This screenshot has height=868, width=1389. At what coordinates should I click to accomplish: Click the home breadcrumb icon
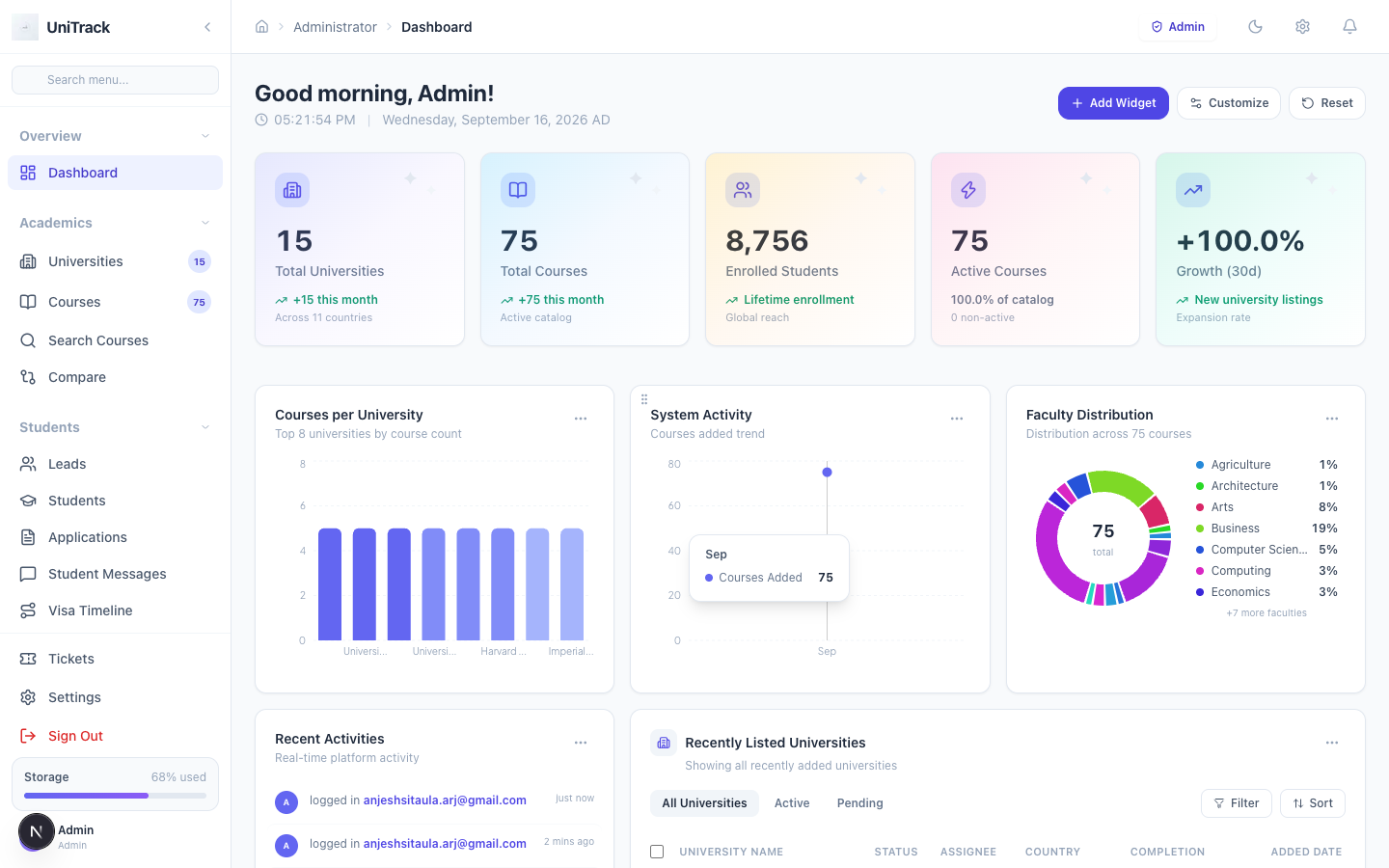tap(261, 26)
